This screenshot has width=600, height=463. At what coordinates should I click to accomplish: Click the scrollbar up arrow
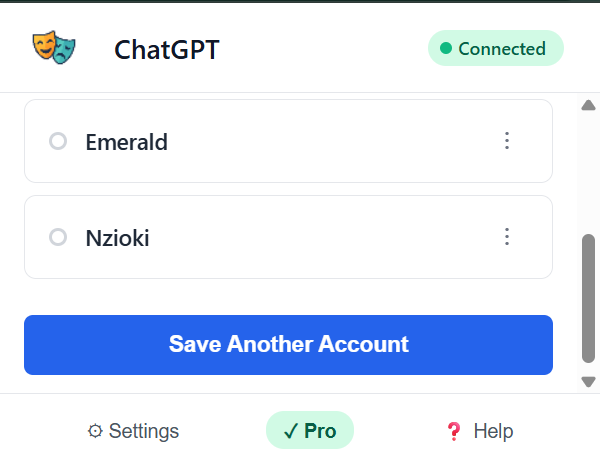[x=588, y=105]
